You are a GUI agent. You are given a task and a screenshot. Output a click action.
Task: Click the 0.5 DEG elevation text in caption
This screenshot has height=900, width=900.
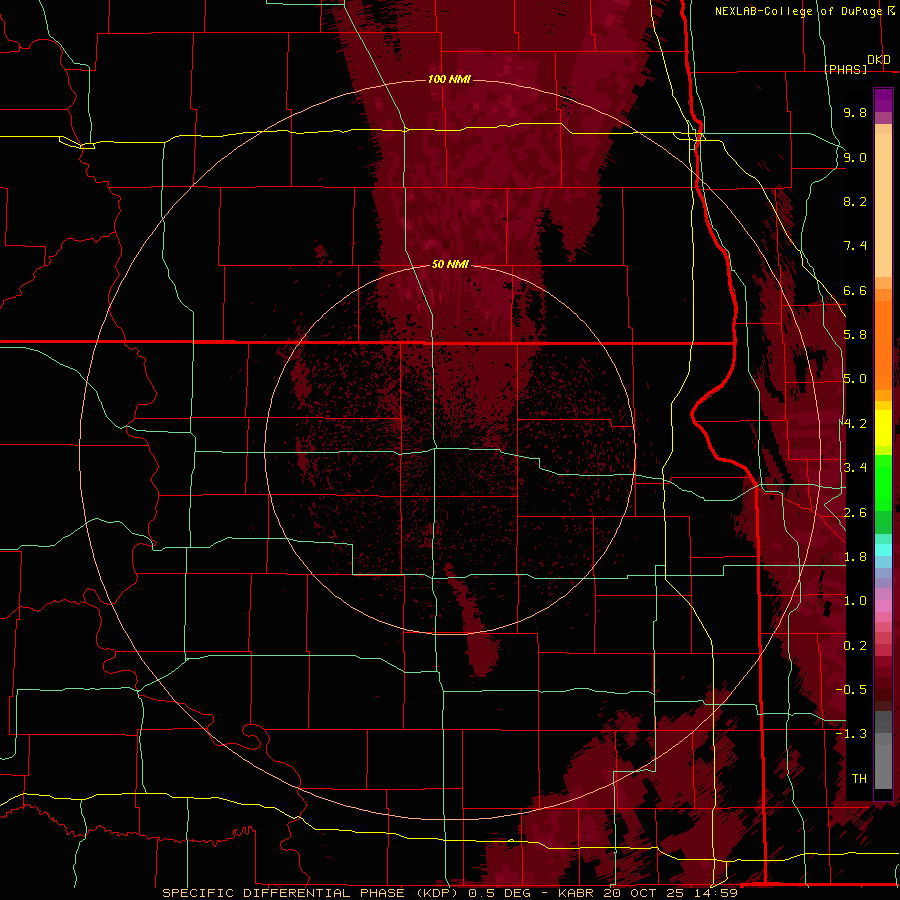click(498, 893)
